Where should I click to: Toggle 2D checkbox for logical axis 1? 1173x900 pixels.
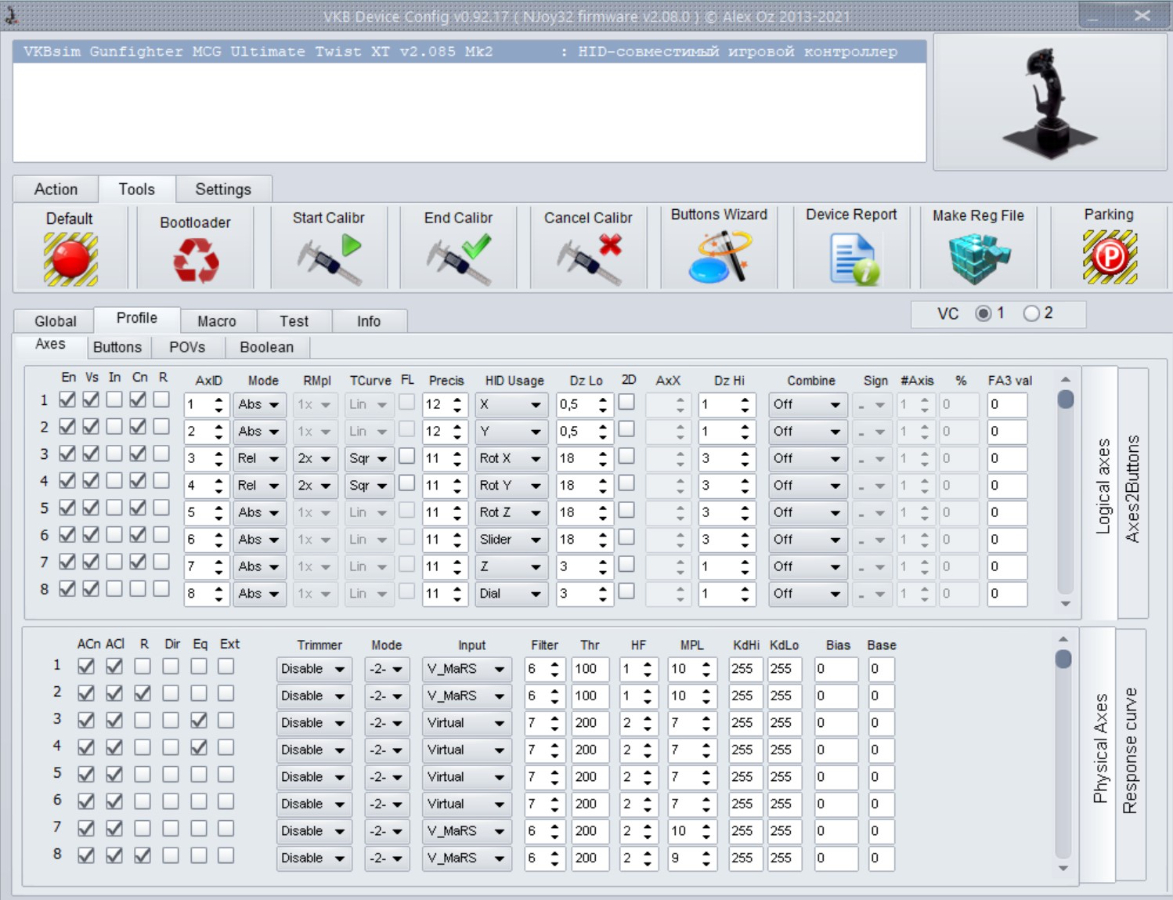click(627, 402)
